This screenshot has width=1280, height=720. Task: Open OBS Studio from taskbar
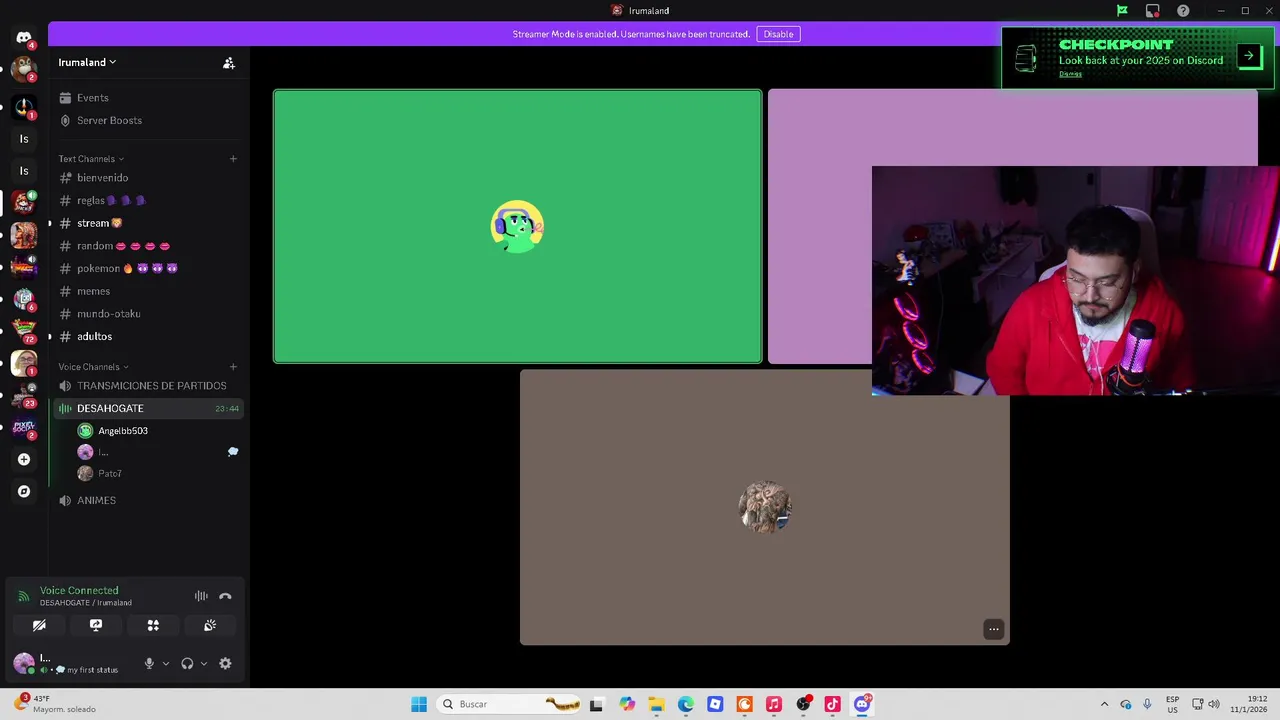coord(803,704)
